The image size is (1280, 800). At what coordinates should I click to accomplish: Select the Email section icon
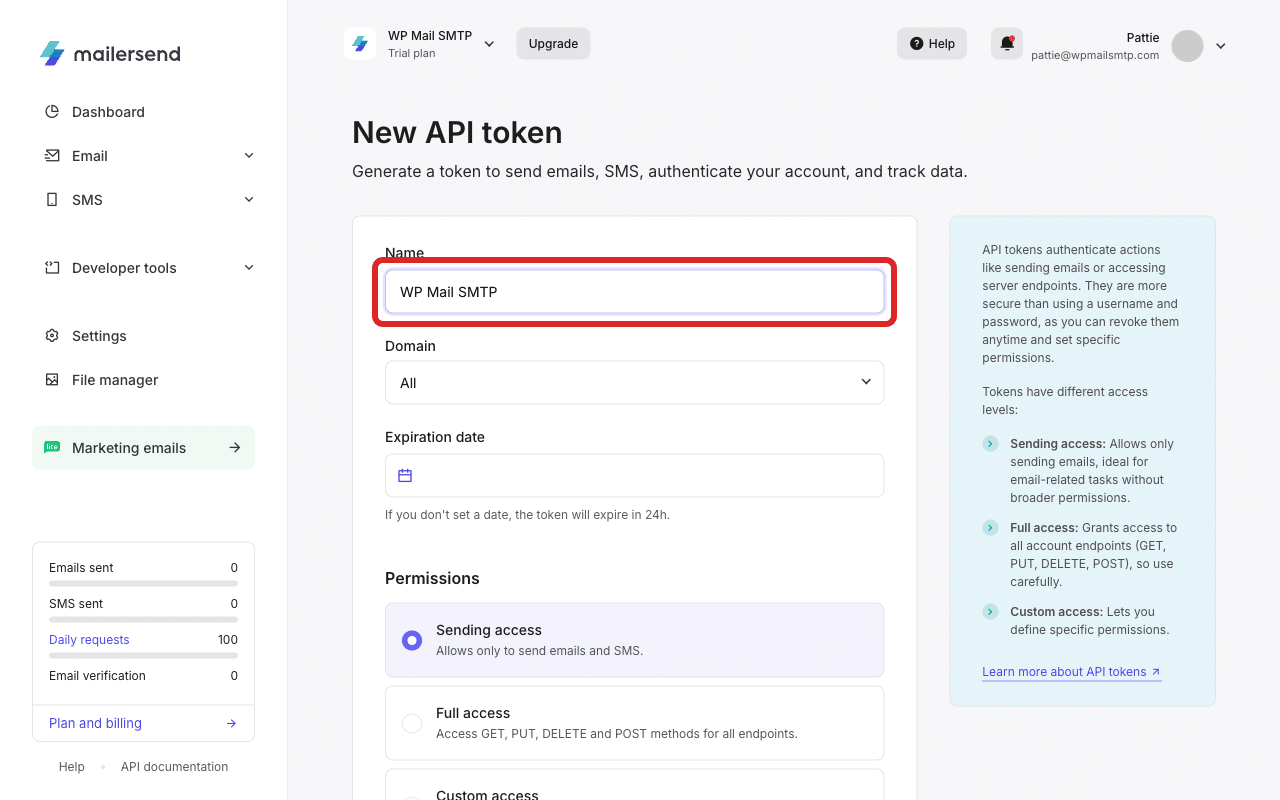point(51,155)
